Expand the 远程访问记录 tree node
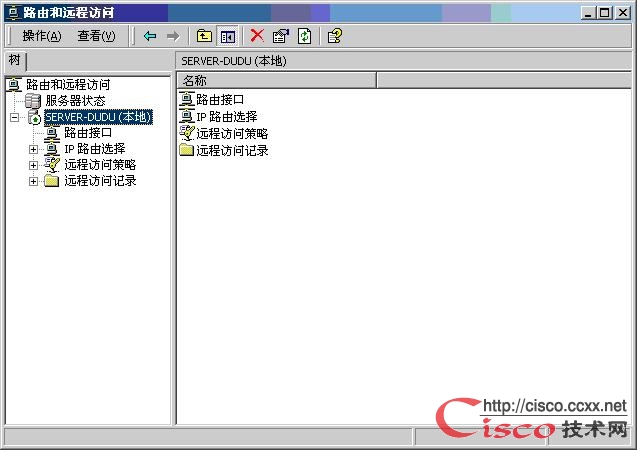Screen dimensions: 637x450 (33, 181)
